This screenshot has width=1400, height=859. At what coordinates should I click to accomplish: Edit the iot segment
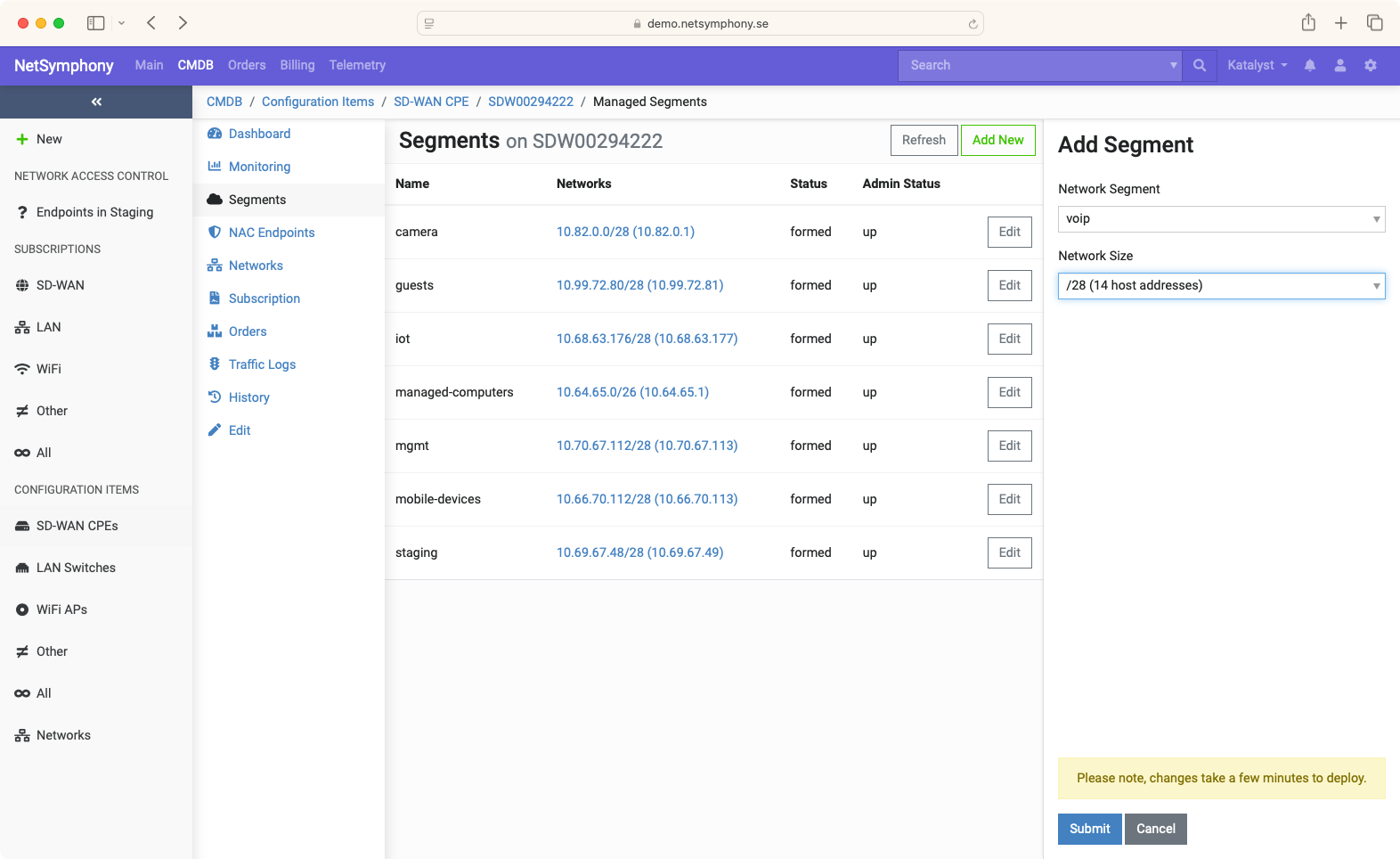1009,339
